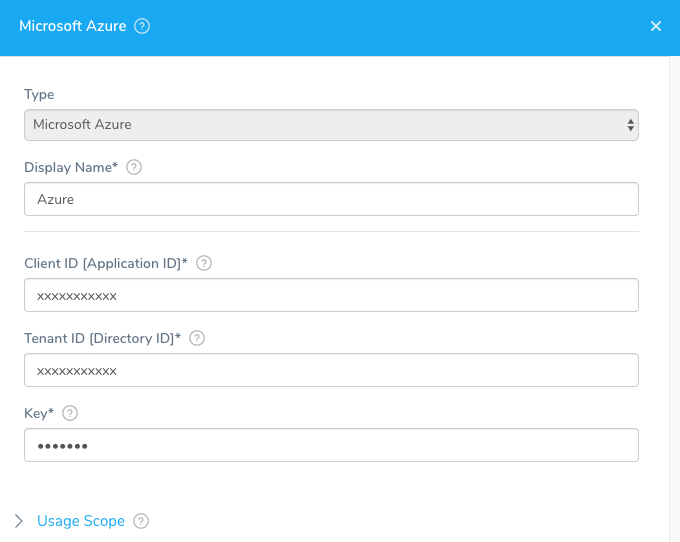Click the Usage Scope link text
The height and width of the screenshot is (542, 680).
81,521
